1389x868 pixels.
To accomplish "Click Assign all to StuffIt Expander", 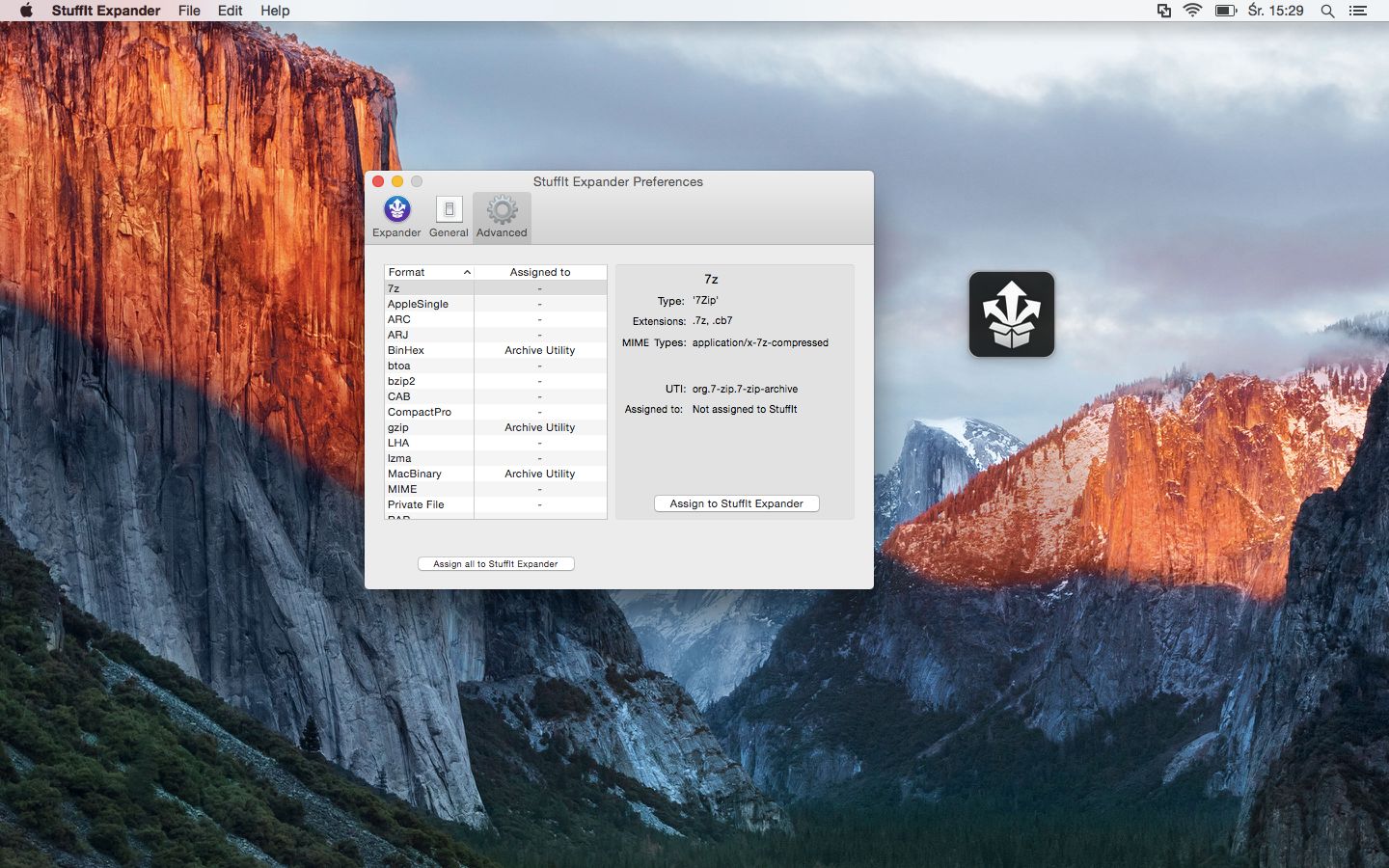I will point(496,564).
